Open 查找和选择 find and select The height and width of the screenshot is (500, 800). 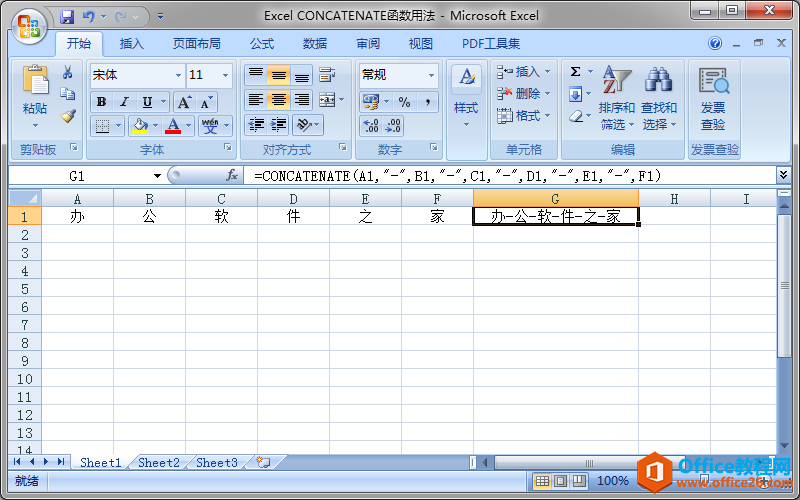pos(659,97)
